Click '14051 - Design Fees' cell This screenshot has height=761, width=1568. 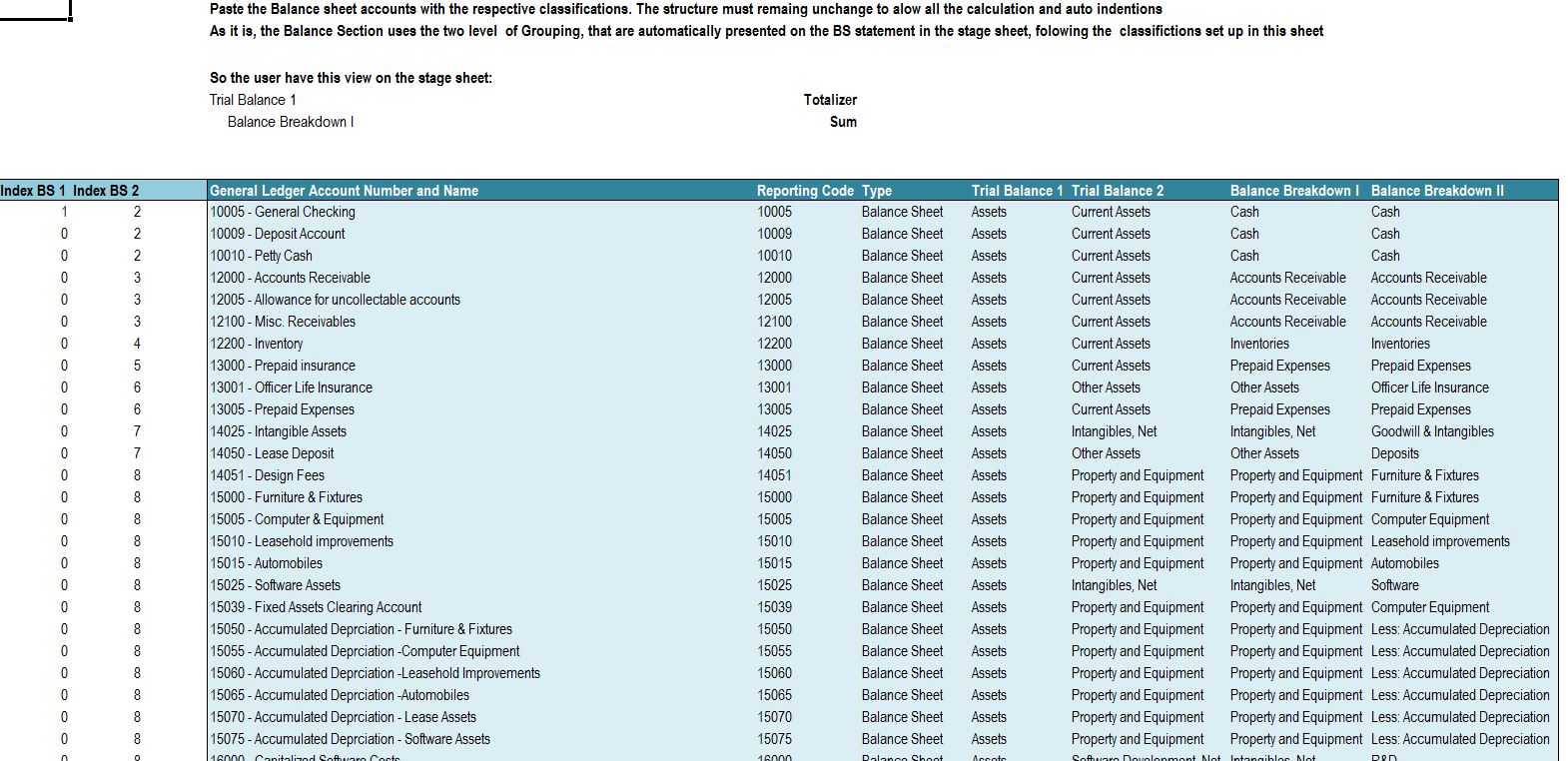tap(267, 475)
